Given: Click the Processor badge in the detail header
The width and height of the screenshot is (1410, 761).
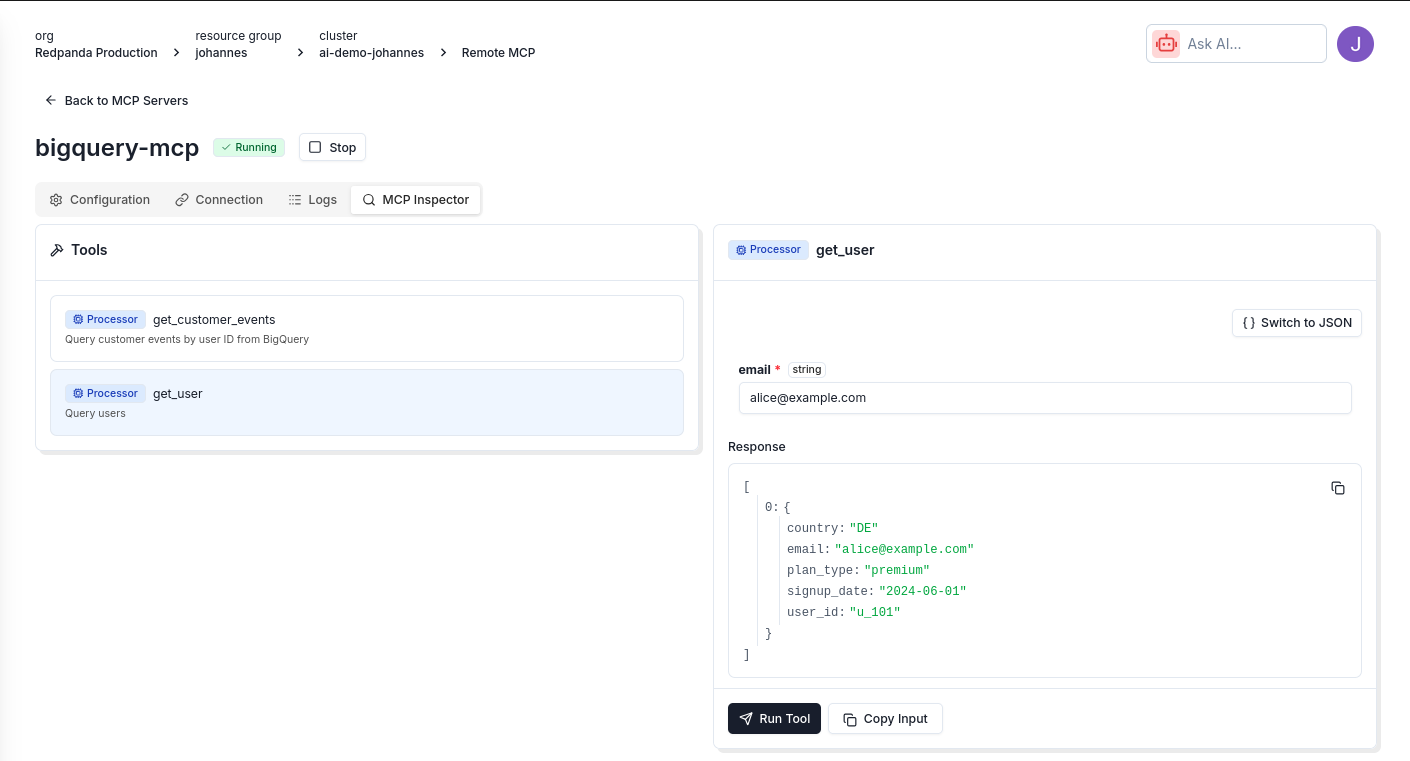Looking at the screenshot, I should tap(768, 250).
